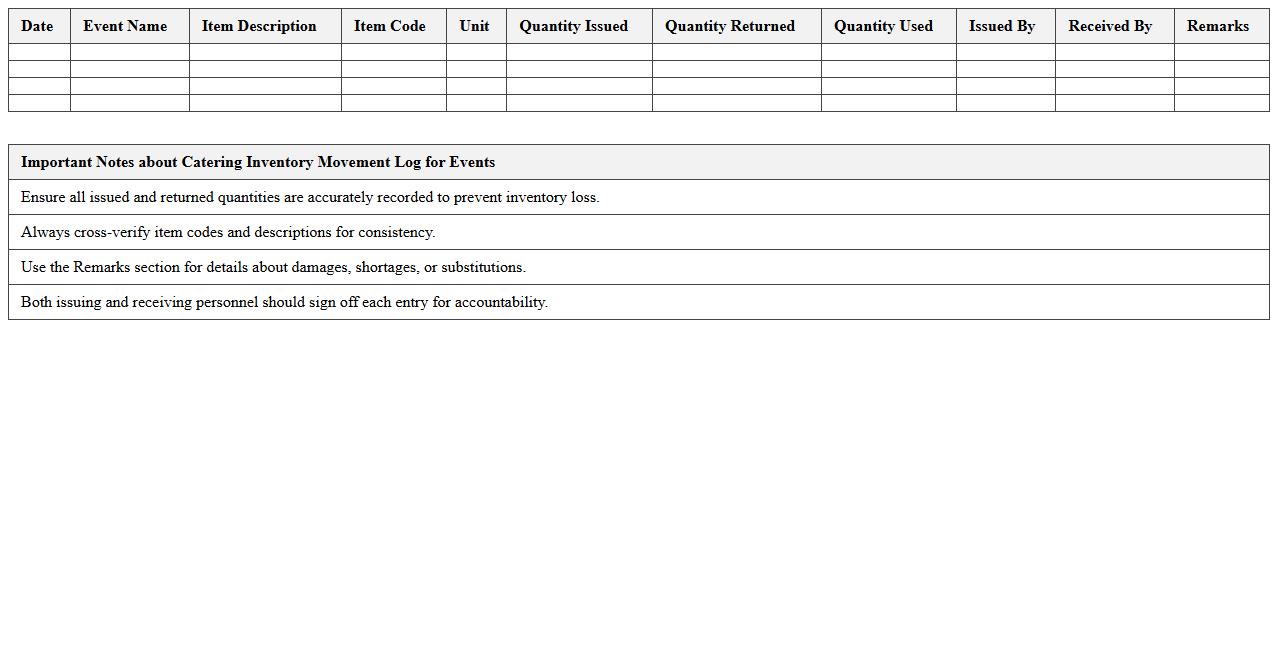The image size is (1278, 650).
Task: Click last empty cell under Event Name
Action: coord(129,103)
